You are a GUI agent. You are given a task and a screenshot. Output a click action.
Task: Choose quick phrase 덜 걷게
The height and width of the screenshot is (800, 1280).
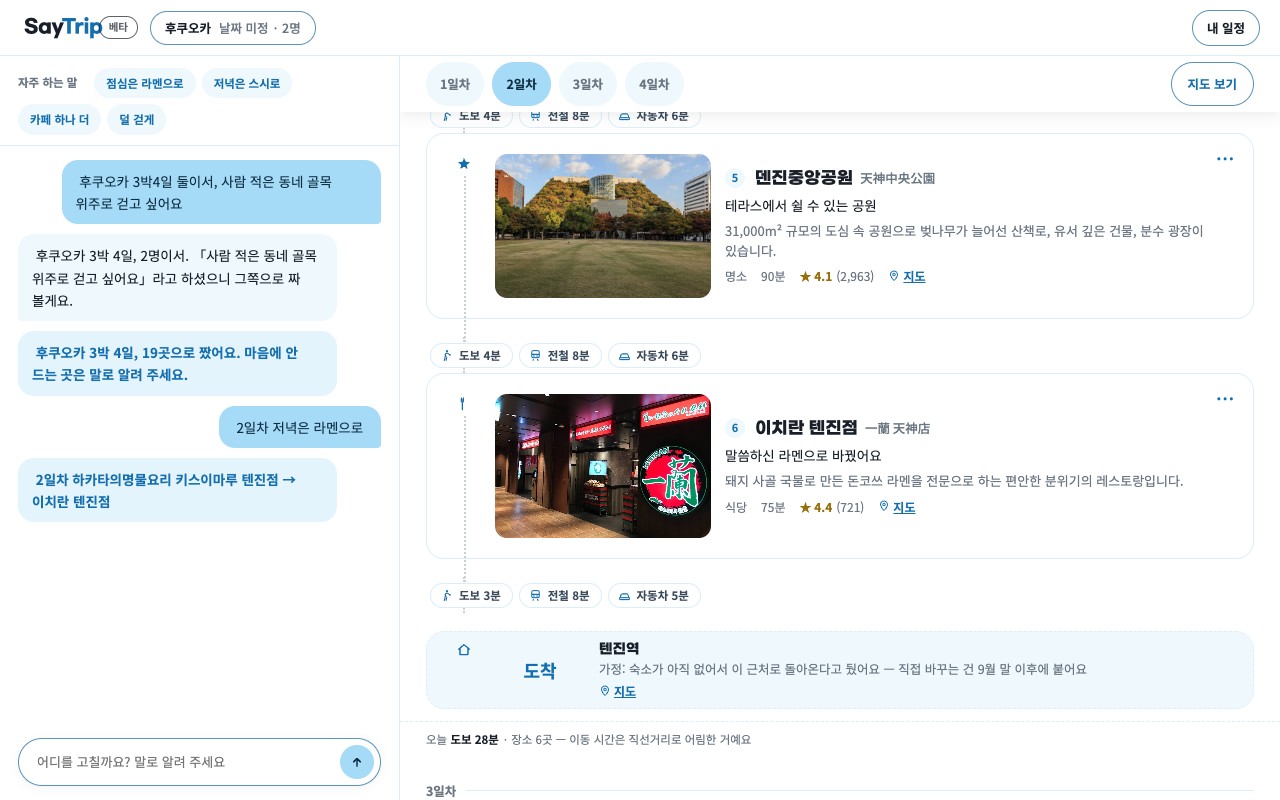click(137, 119)
